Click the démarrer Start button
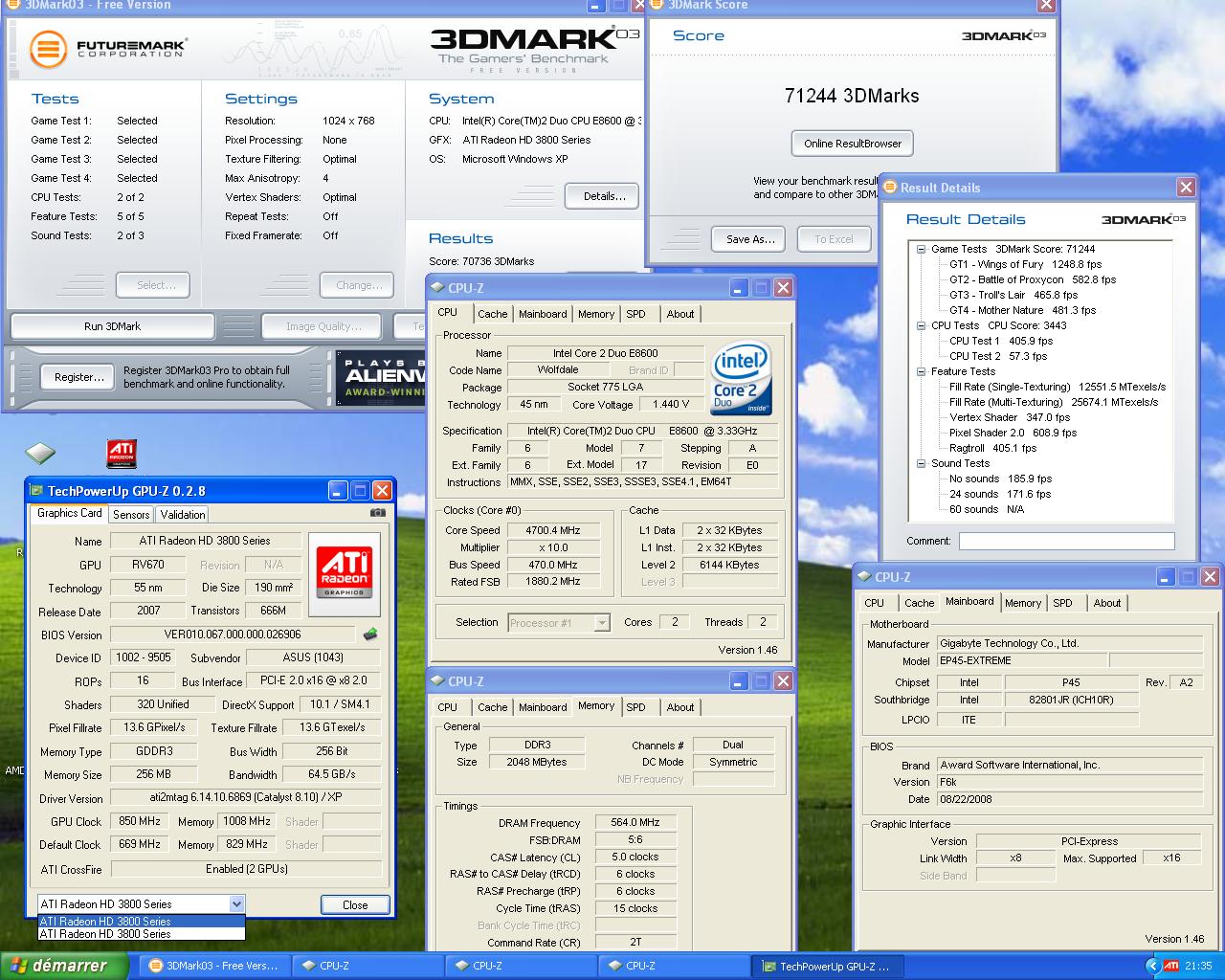1225x980 pixels. (63, 966)
